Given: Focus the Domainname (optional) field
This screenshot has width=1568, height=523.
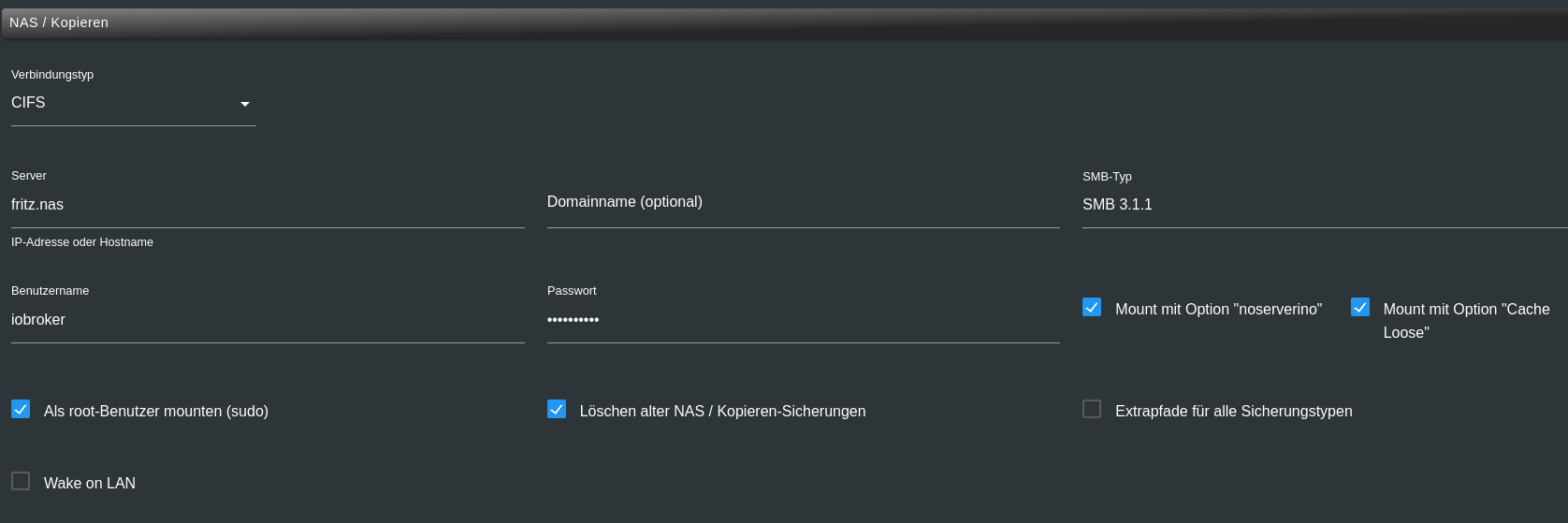Looking at the screenshot, I should click(x=804, y=202).
